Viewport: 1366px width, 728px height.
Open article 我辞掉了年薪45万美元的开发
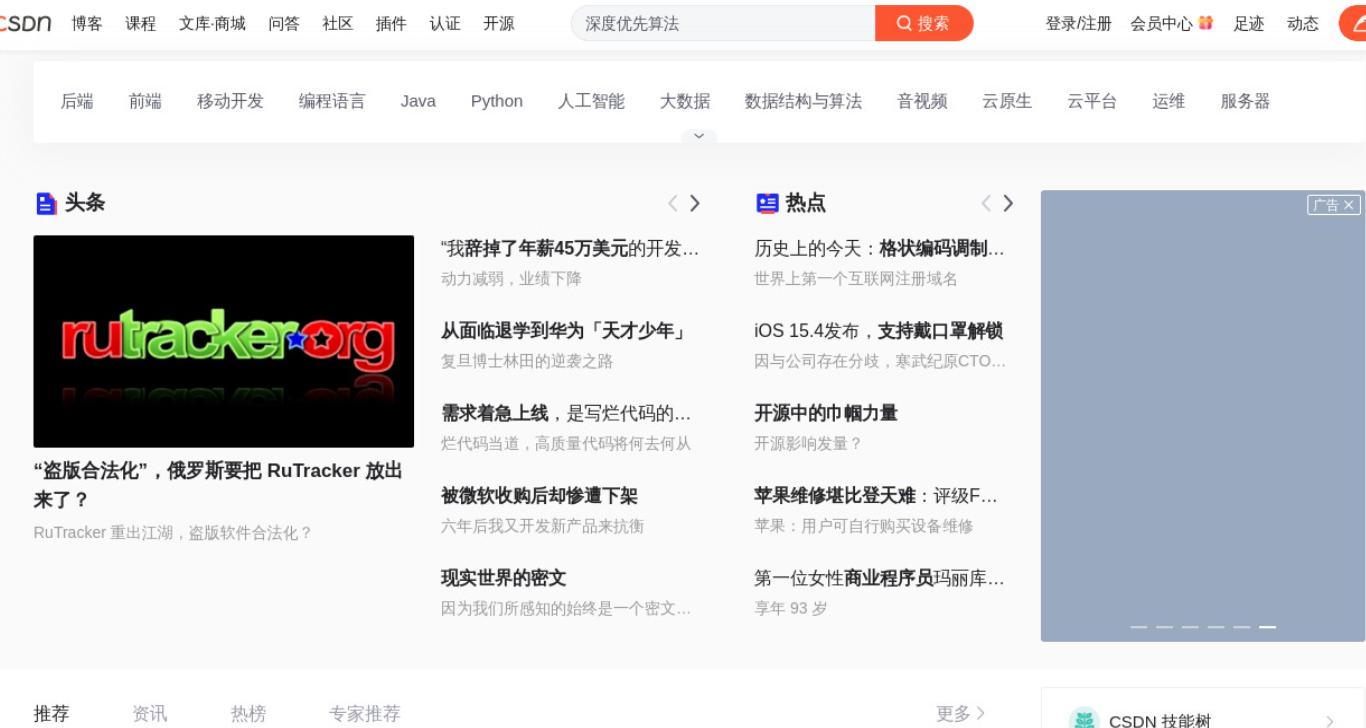tap(570, 248)
